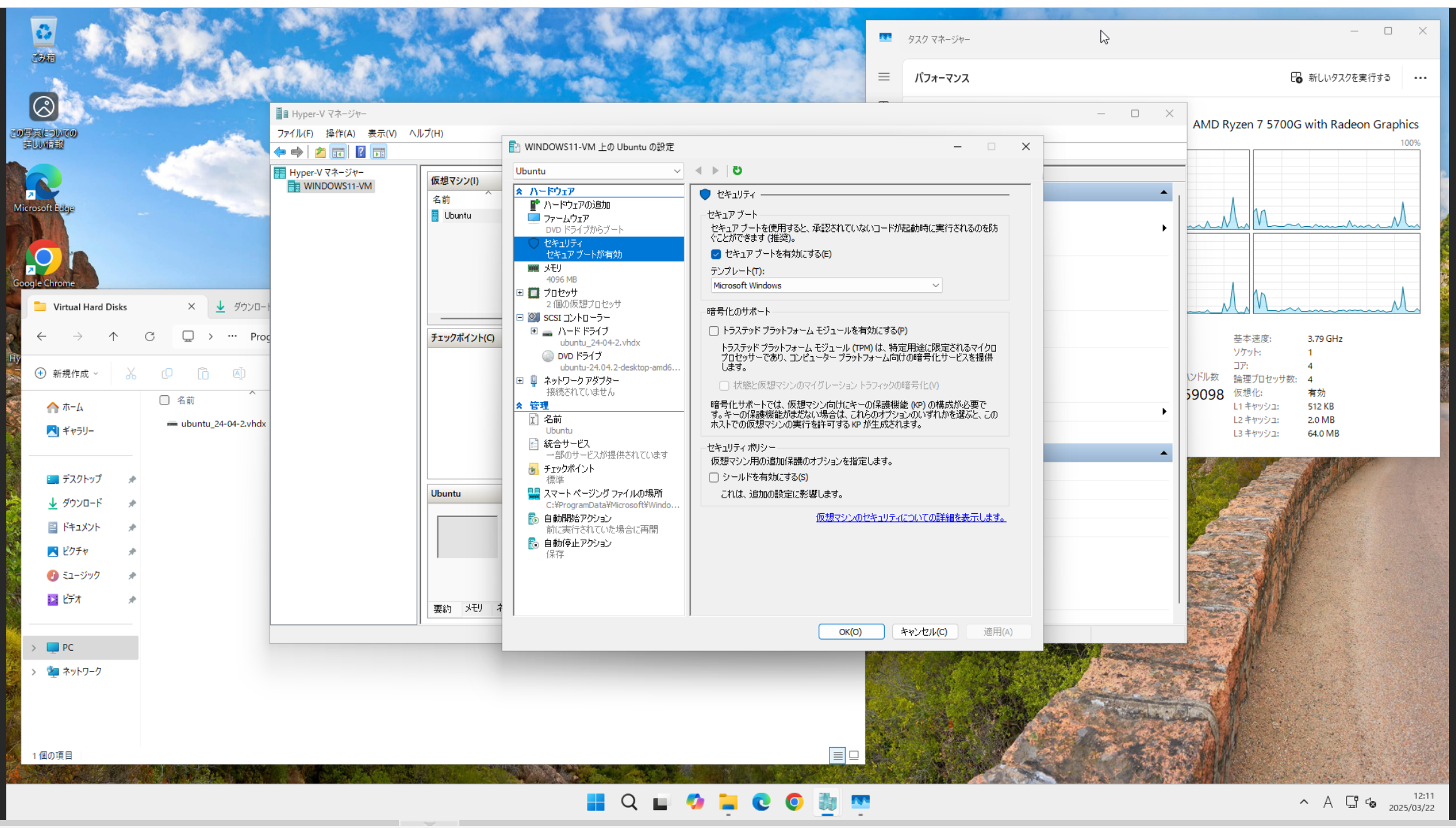Screen dimensions: 1456x828
Task: Click the OK(O) button
Action: [x=850, y=631]
